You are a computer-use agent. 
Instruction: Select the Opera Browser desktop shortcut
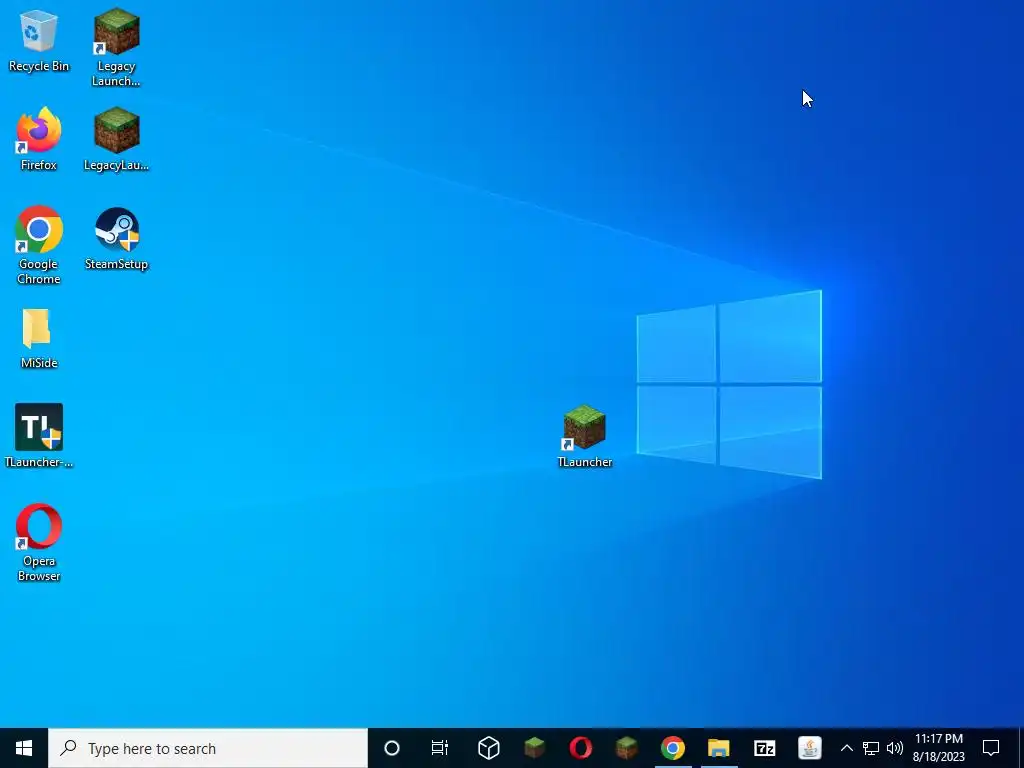[39, 542]
